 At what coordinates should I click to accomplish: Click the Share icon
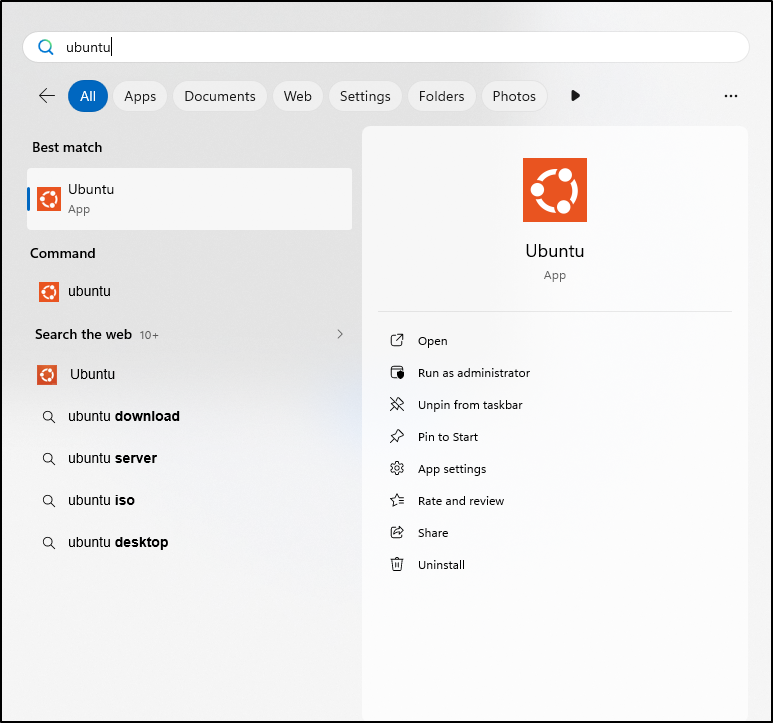point(397,532)
